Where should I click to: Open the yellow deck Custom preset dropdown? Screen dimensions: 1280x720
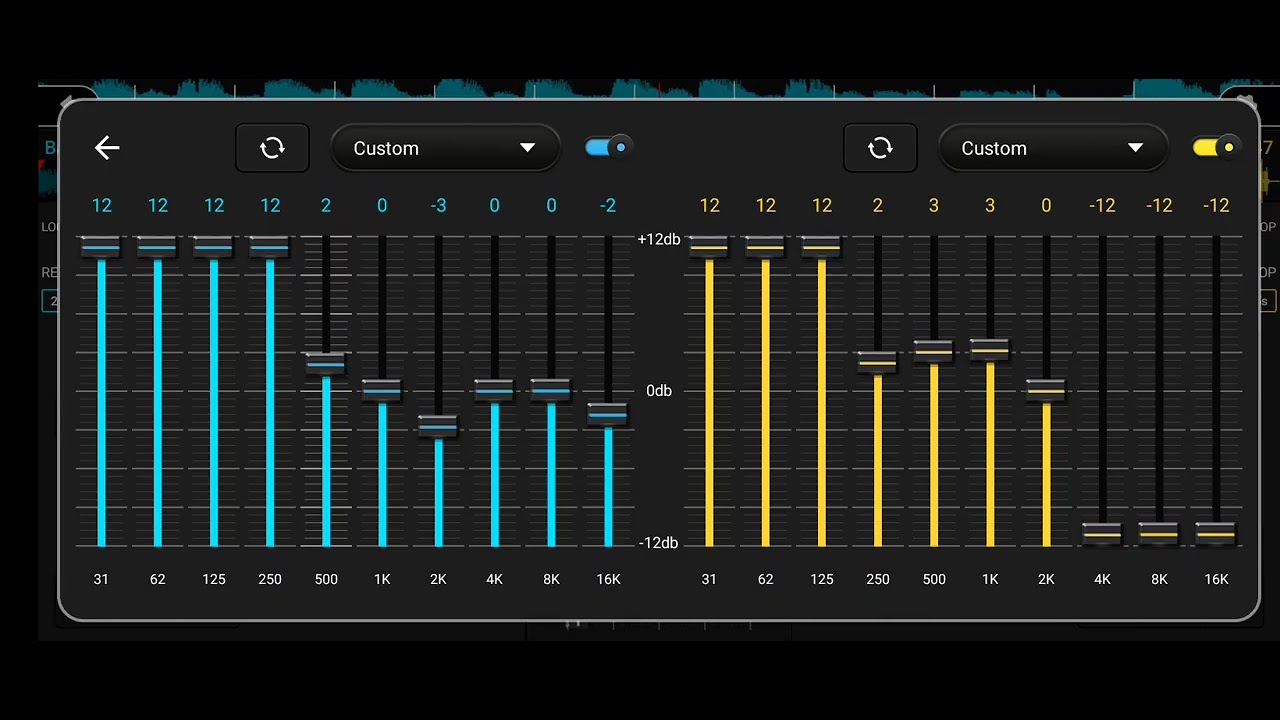pyautogui.click(x=1053, y=148)
